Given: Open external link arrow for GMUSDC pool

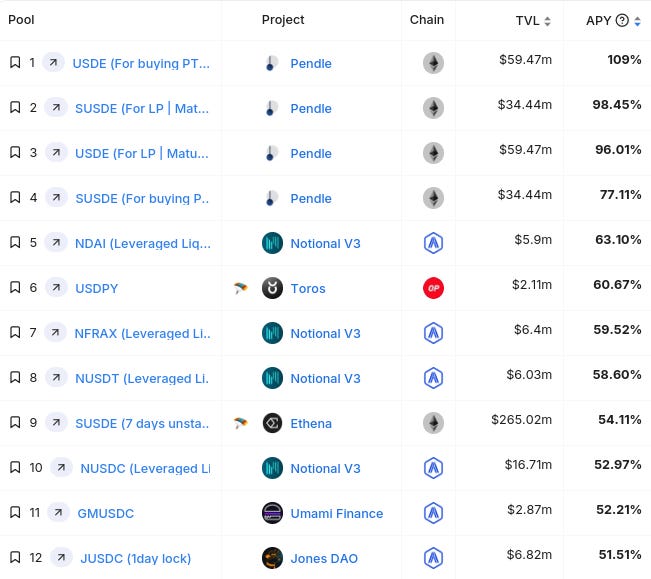Looking at the screenshot, I should pyautogui.click(x=59, y=512).
